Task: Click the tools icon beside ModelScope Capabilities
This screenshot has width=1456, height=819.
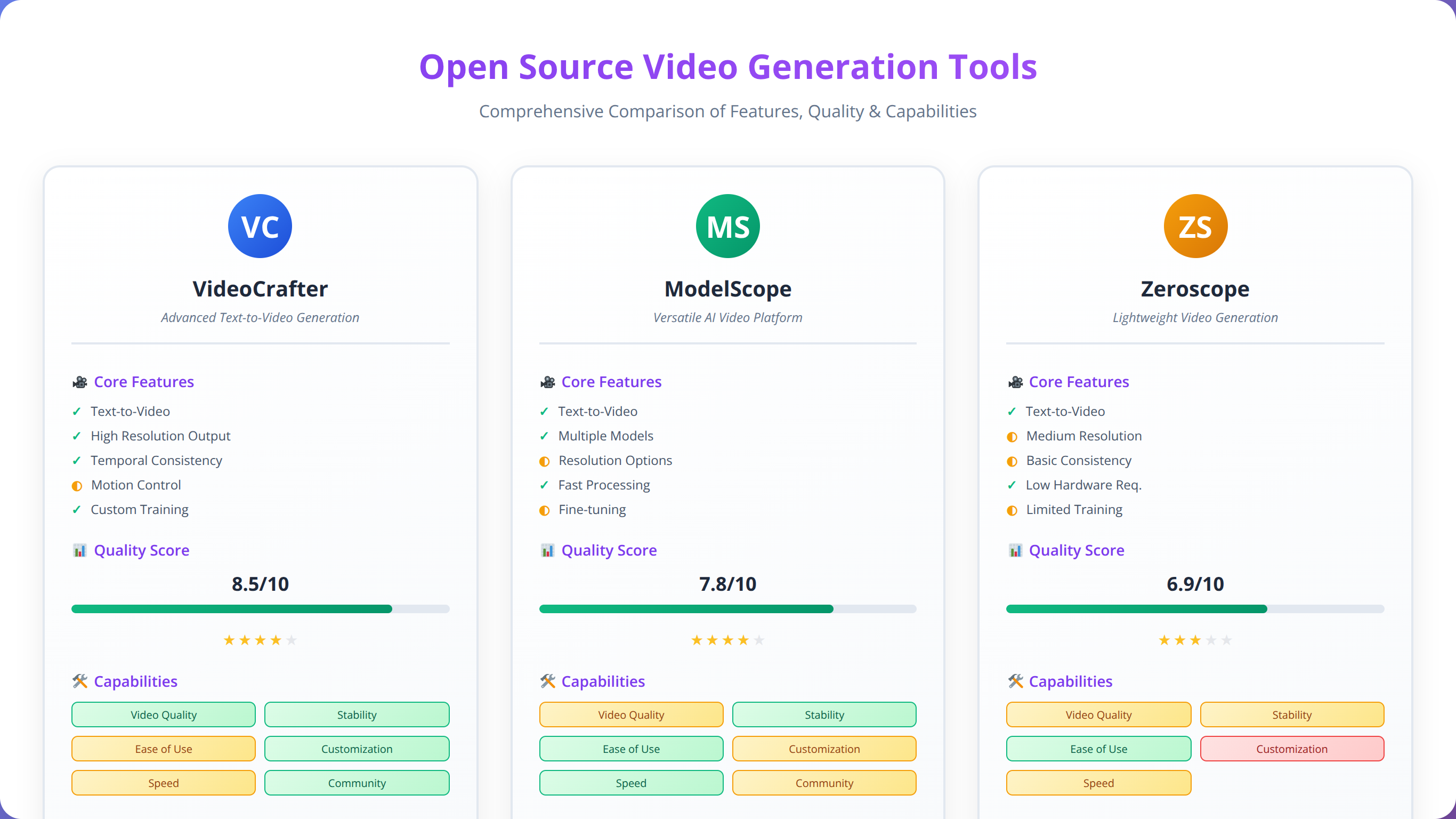Action: coord(547,681)
